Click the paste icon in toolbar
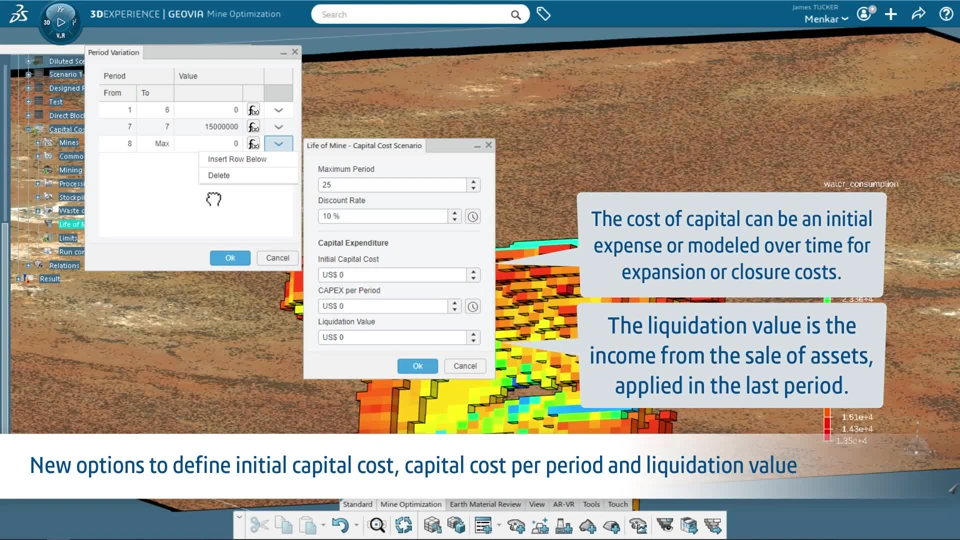 307,525
